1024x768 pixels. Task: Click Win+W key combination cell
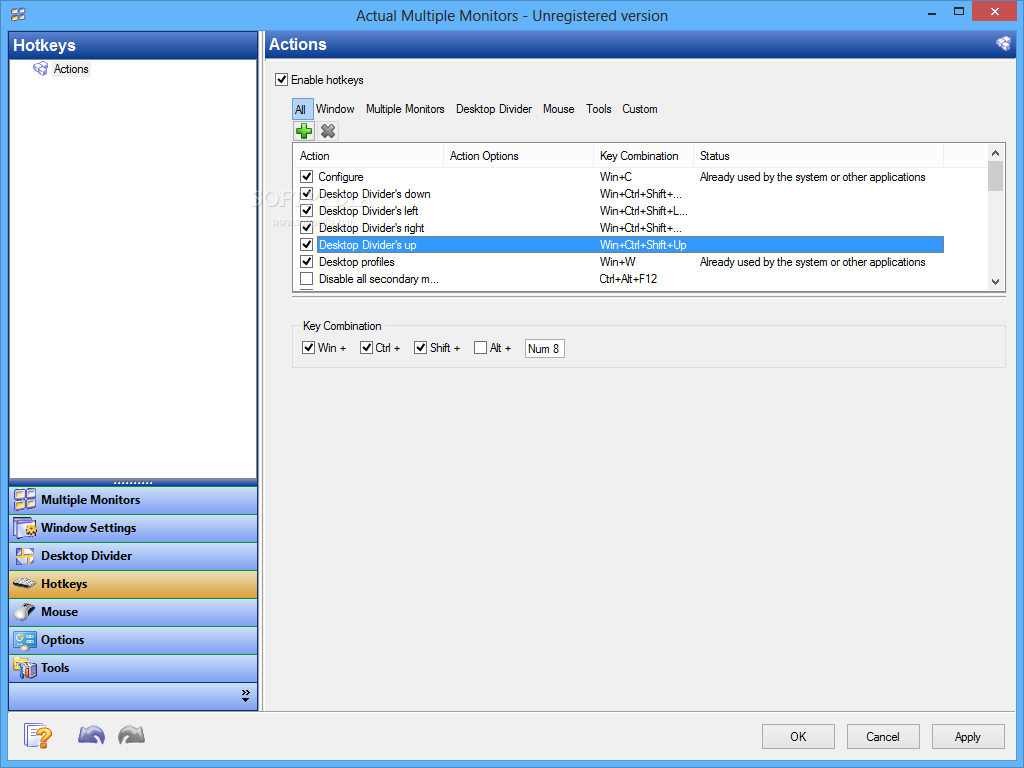(x=617, y=262)
